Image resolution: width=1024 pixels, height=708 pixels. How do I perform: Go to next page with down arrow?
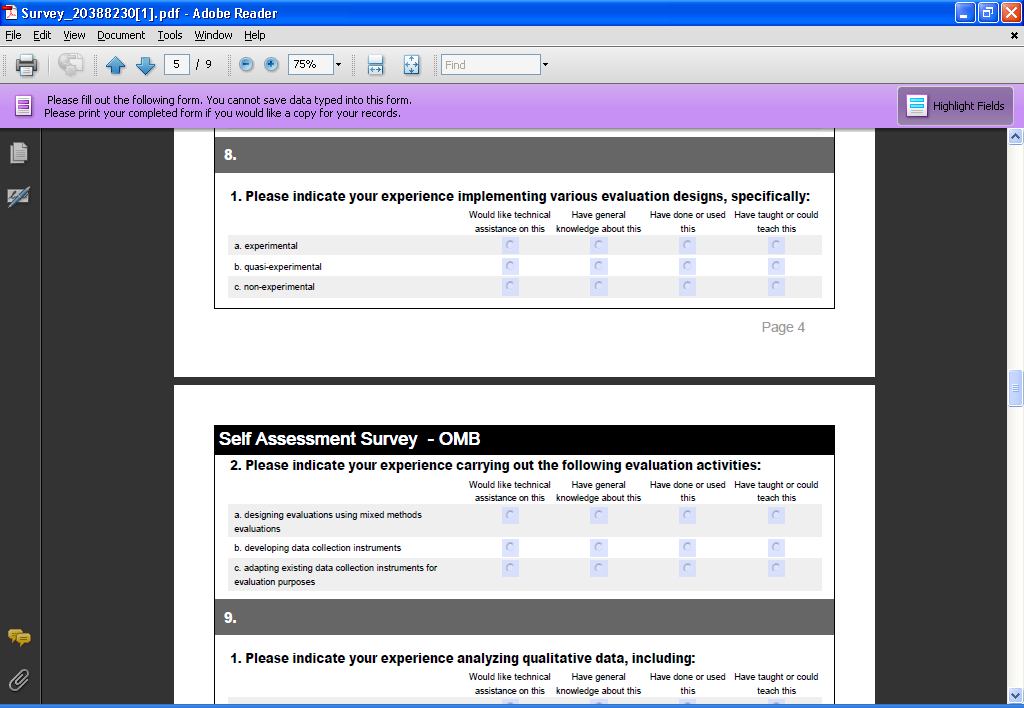(146, 65)
